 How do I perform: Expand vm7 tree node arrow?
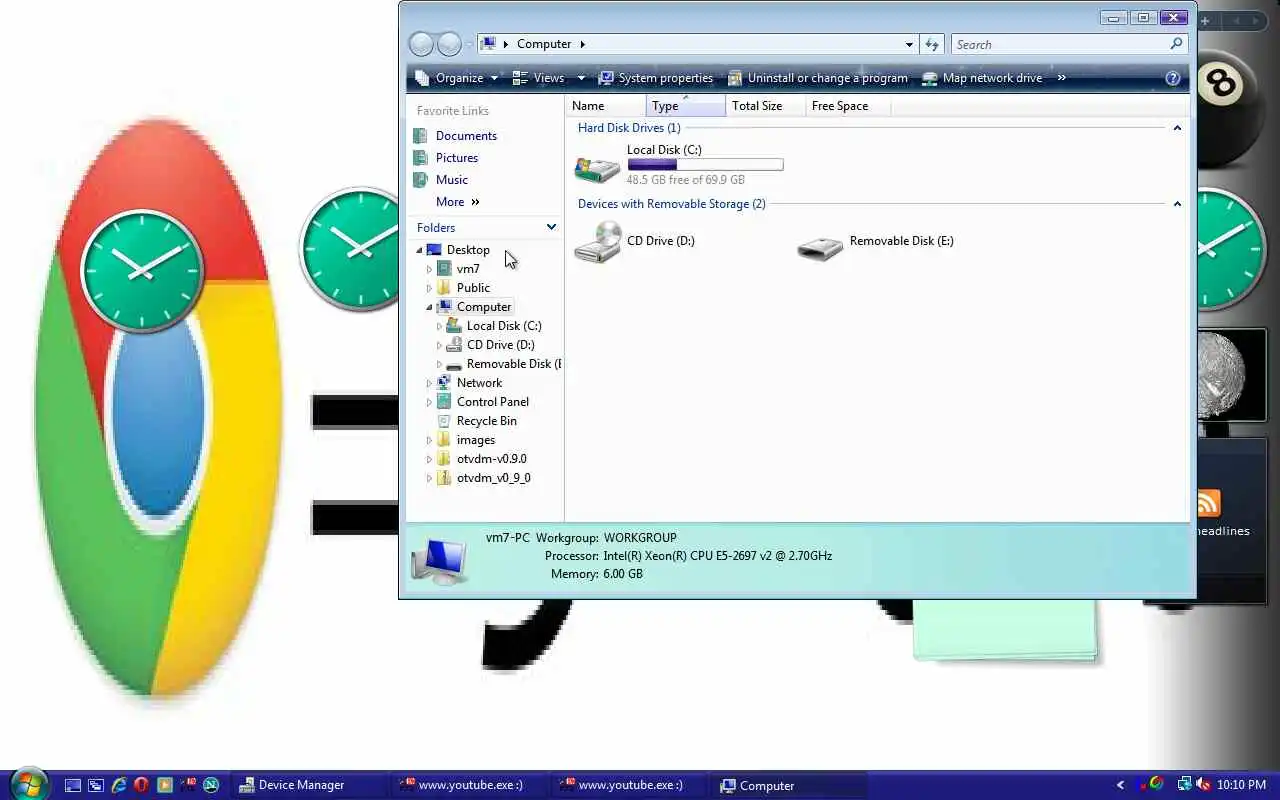[x=430, y=269]
